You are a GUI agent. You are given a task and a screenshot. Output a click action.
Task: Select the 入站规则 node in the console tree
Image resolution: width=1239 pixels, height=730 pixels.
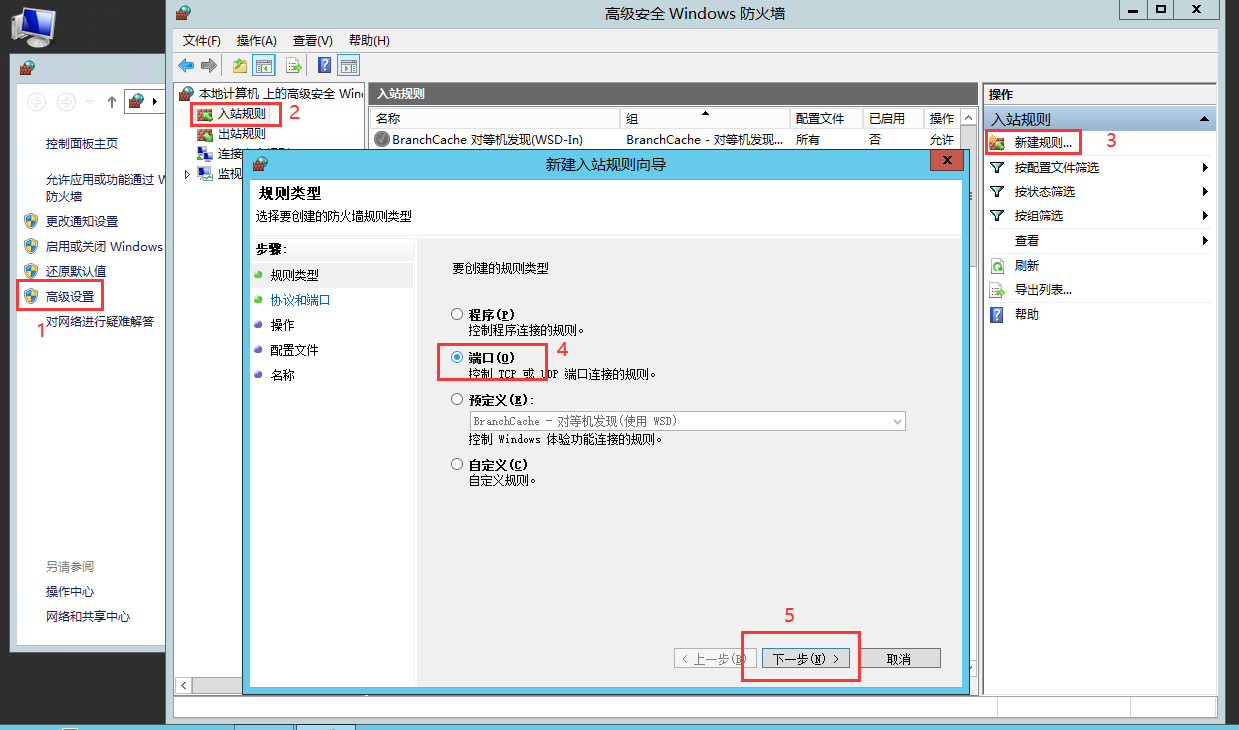(242, 113)
